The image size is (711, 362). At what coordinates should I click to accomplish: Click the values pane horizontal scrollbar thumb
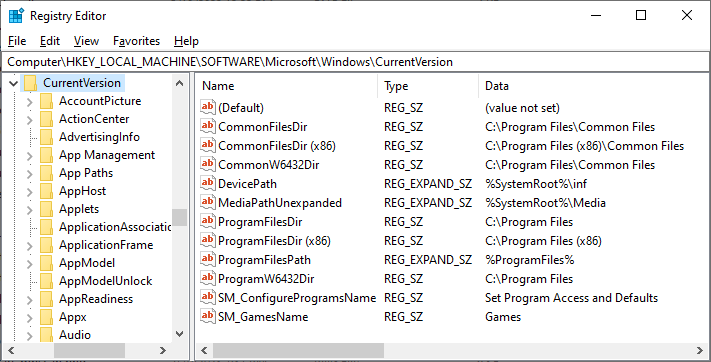[x=298, y=350]
